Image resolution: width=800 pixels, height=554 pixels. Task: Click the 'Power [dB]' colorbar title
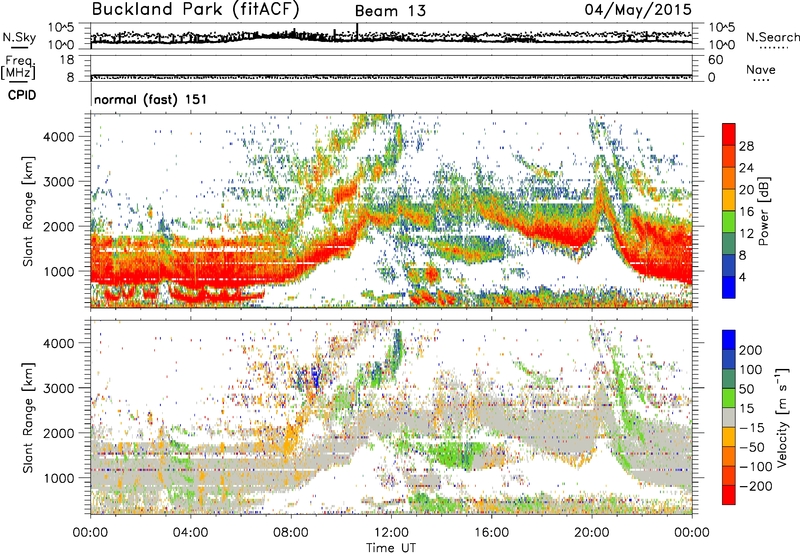coord(763,211)
